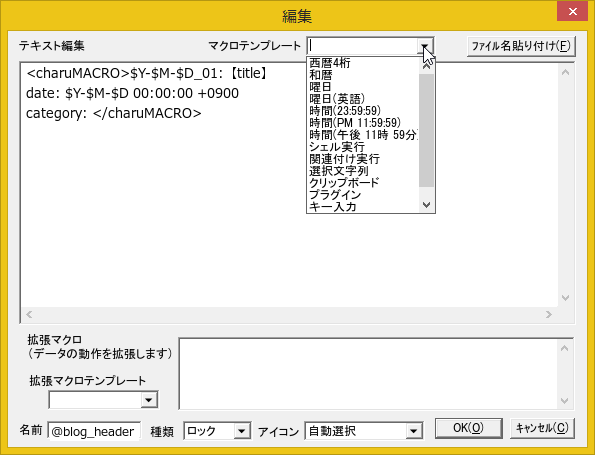
Task: Click the 名前 field containing @blog_header
Action: tap(94, 431)
